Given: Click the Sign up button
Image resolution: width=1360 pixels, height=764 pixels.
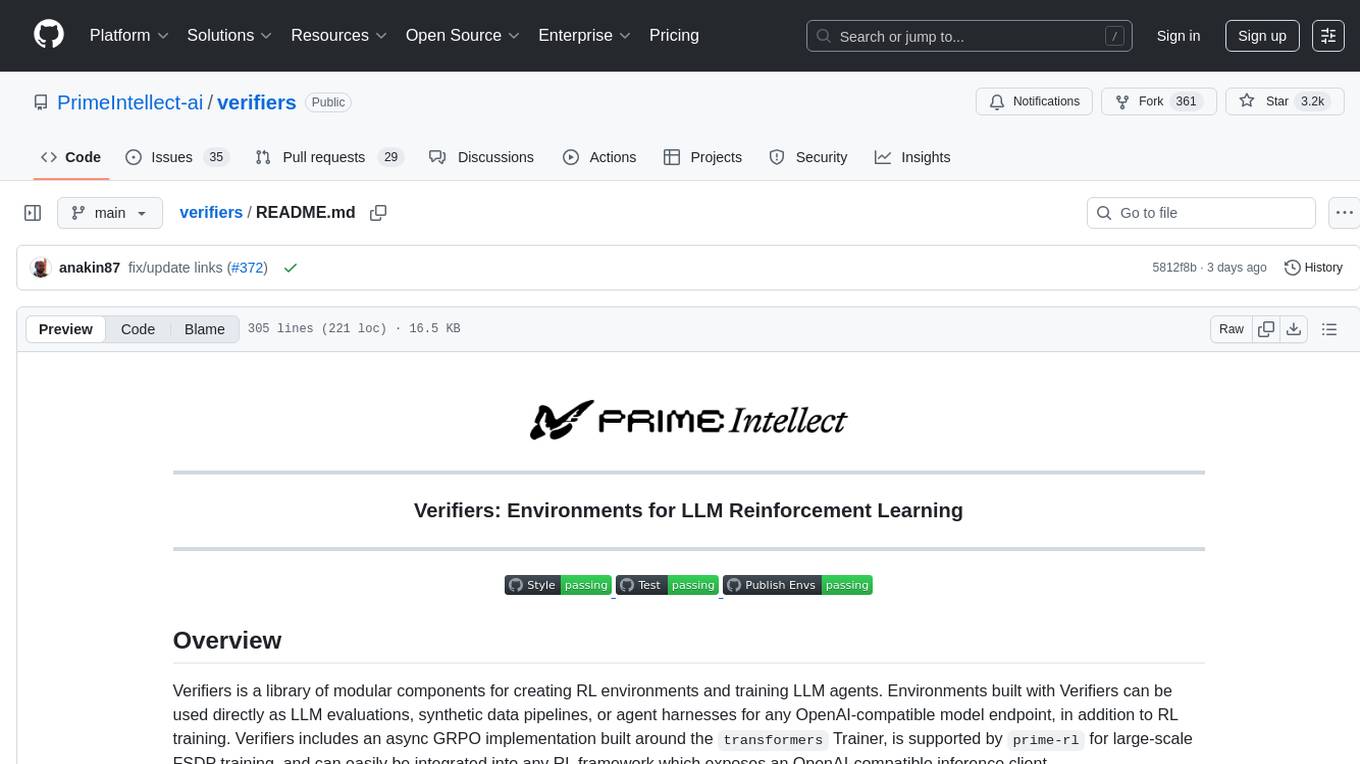Looking at the screenshot, I should [1262, 36].
